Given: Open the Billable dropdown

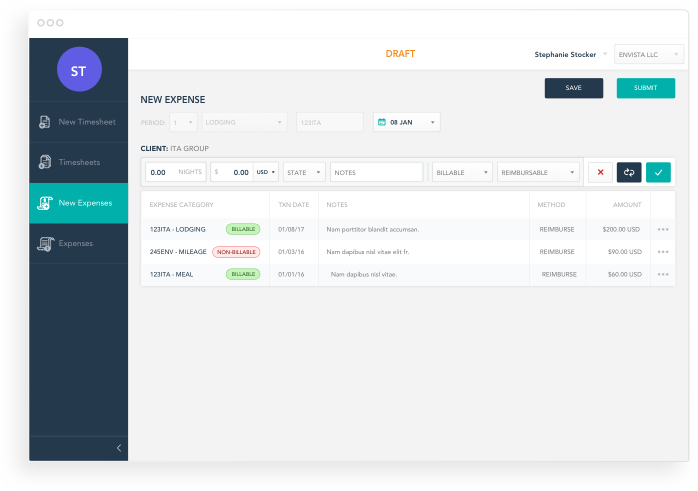Looking at the screenshot, I should (x=462, y=172).
